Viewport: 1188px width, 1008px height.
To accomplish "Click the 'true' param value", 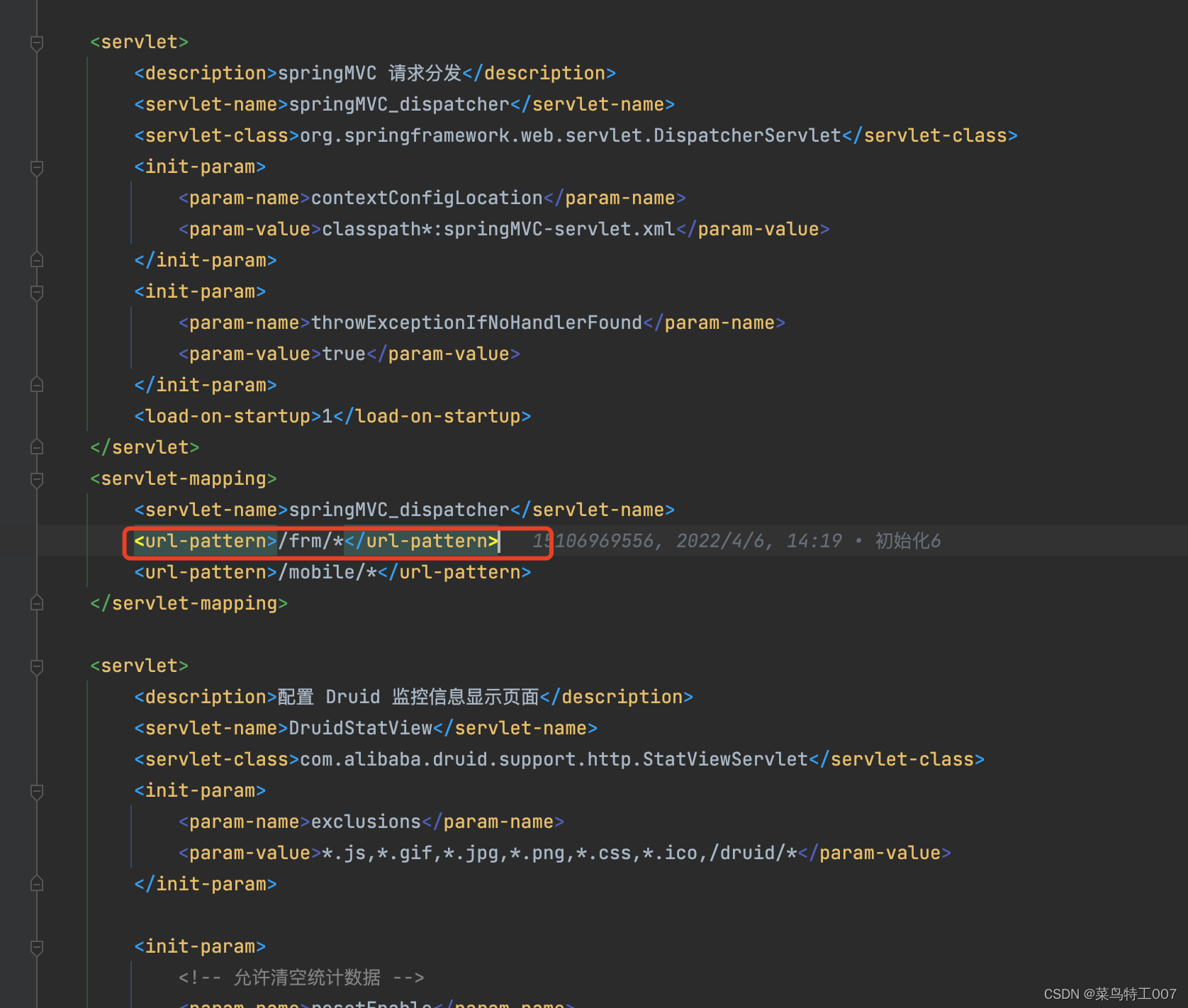I will pyautogui.click(x=344, y=354).
